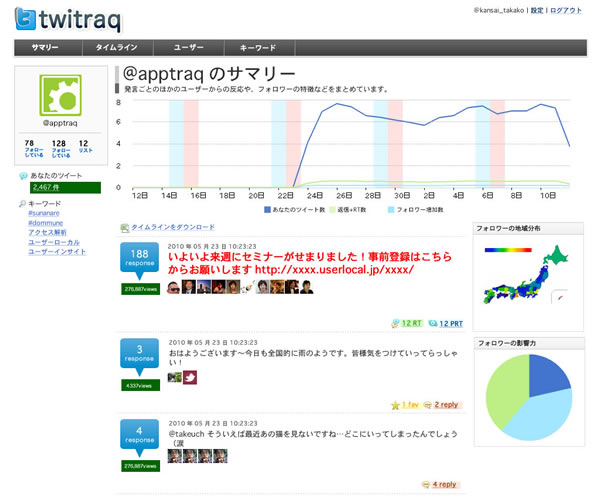Screen dimensions: 600x499
Task: Click the reply bubble icon beside 4 reply
Action: (x=426, y=484)
